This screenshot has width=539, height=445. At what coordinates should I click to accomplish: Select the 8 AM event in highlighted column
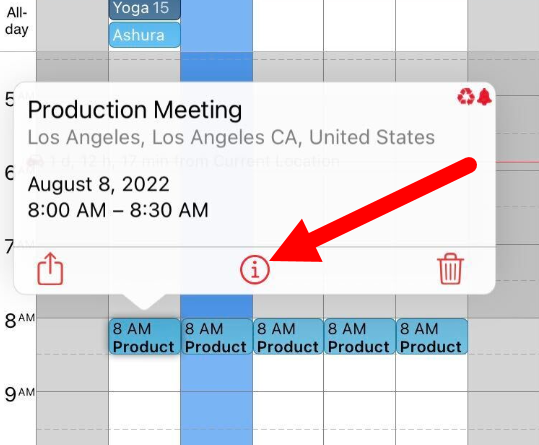[217, 336]
